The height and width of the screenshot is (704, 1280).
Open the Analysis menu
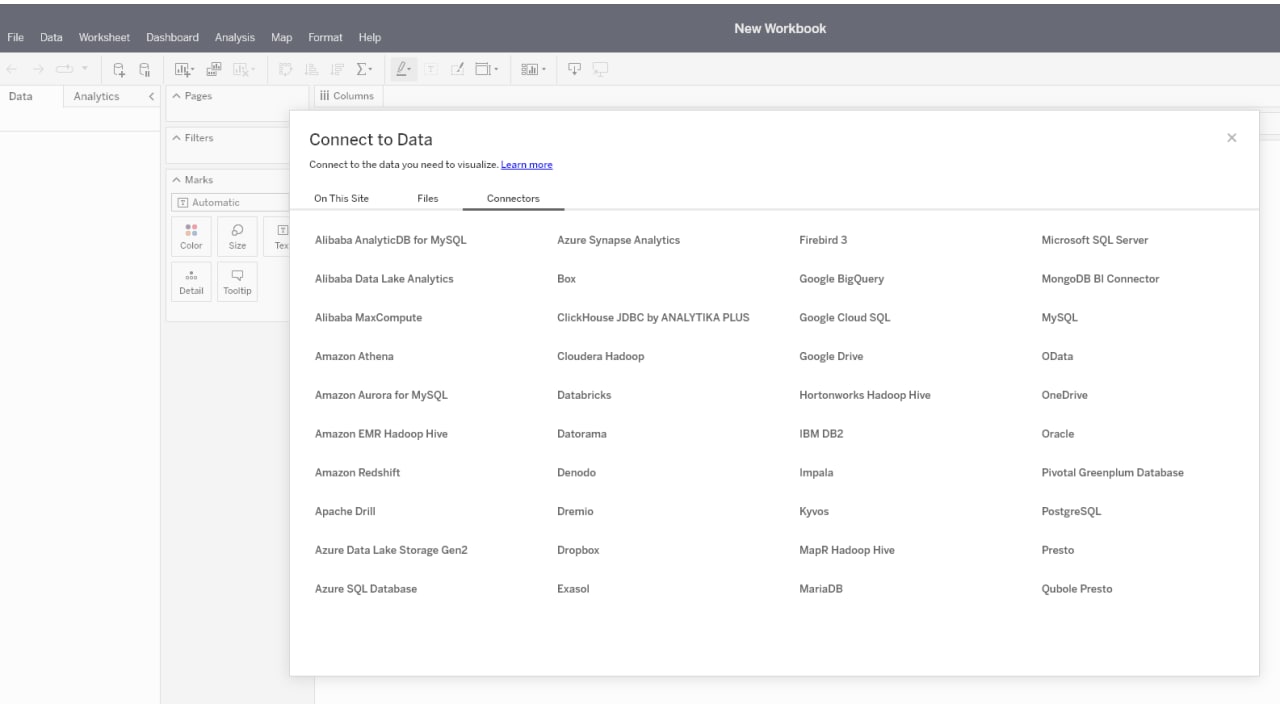pos(235,37)
